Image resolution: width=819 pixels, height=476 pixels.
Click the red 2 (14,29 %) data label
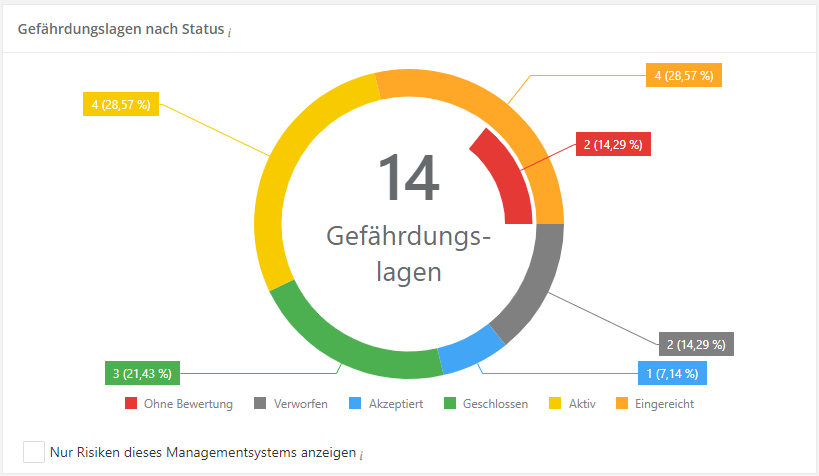point(612,145)
